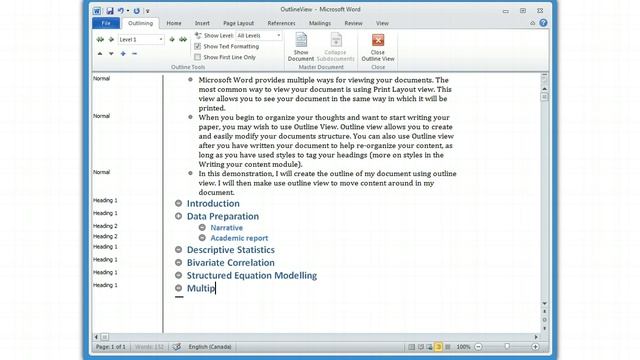Switch to the Review tab
The image size is (640, 360).
353,23
